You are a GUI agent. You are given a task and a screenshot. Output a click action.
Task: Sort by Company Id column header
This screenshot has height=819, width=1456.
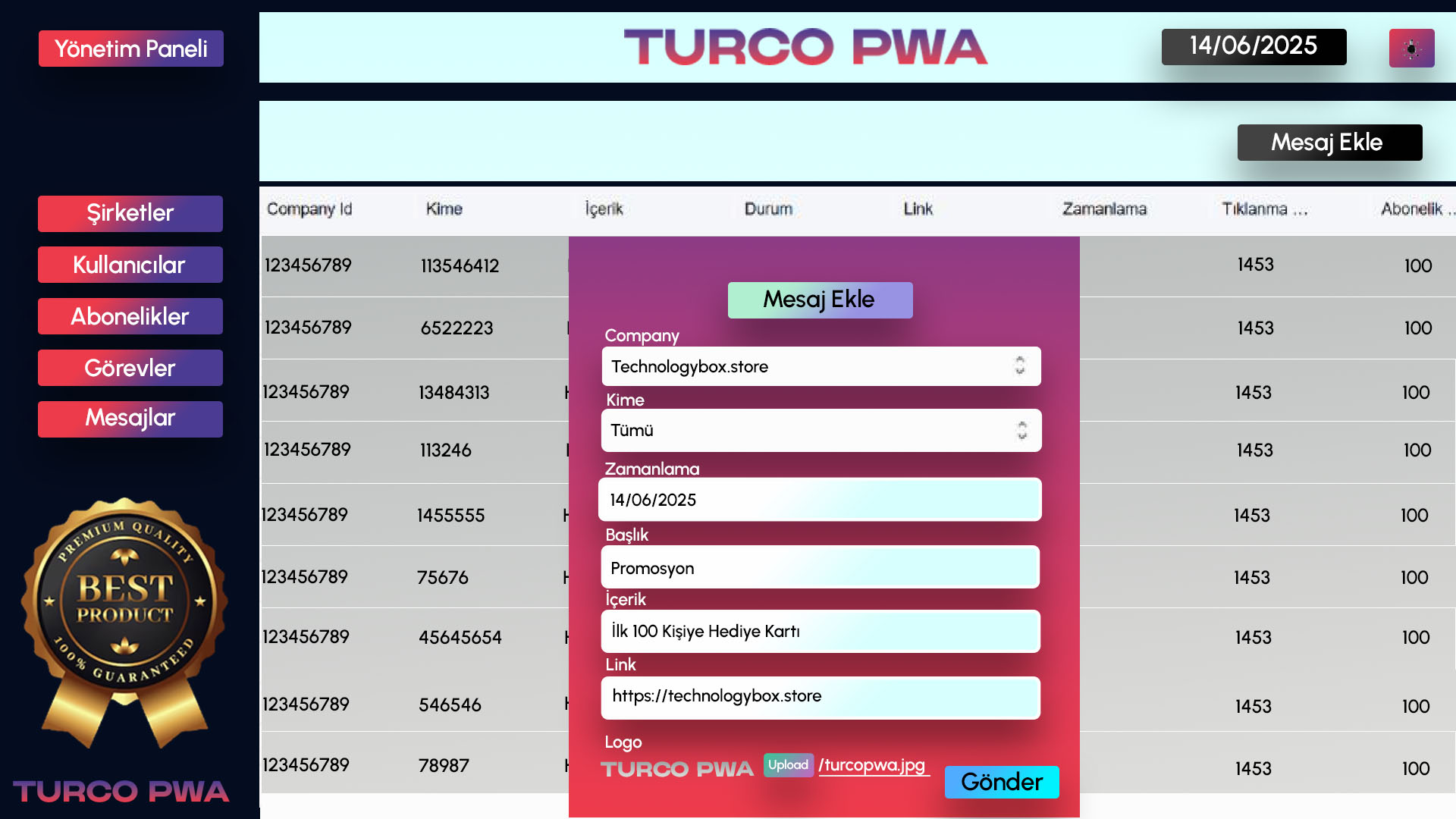coord(309,209)
